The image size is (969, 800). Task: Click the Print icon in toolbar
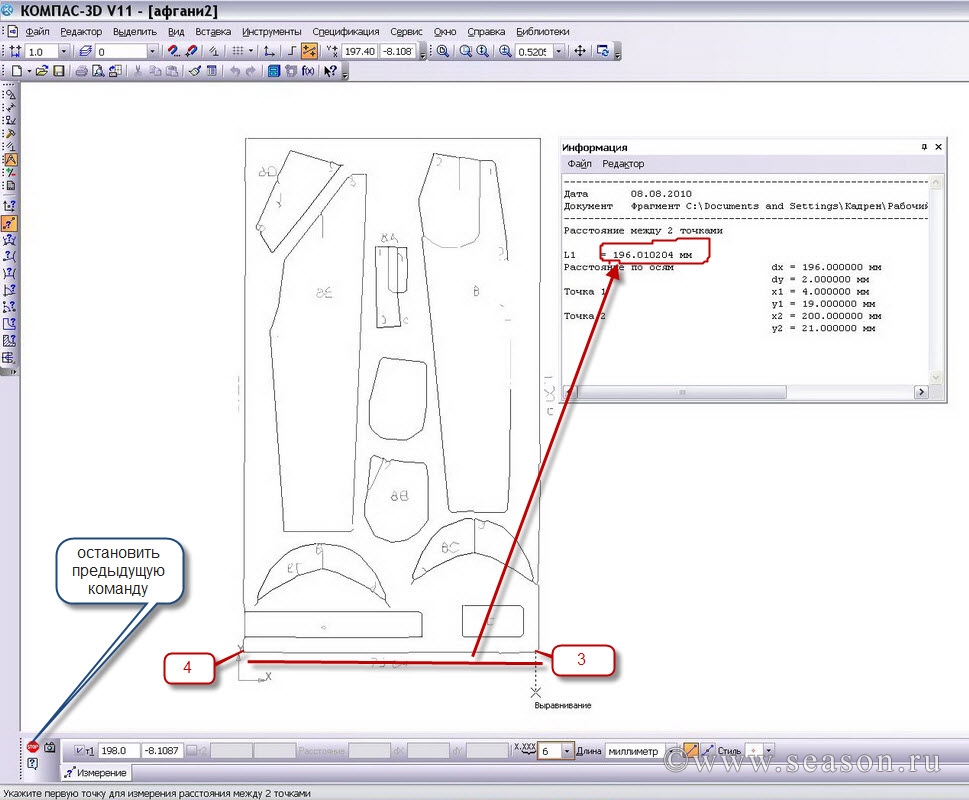83,71
